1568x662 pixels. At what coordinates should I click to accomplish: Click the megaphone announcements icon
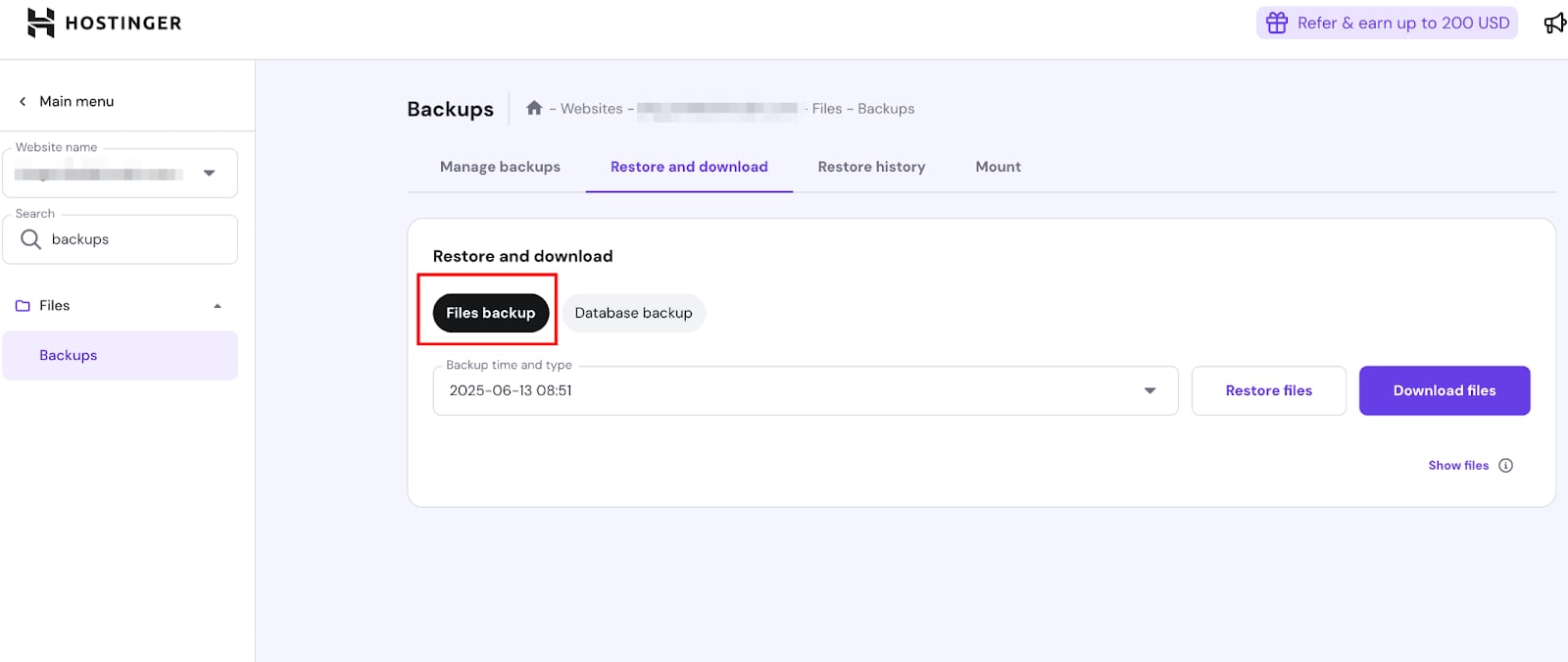(1554, 23)
